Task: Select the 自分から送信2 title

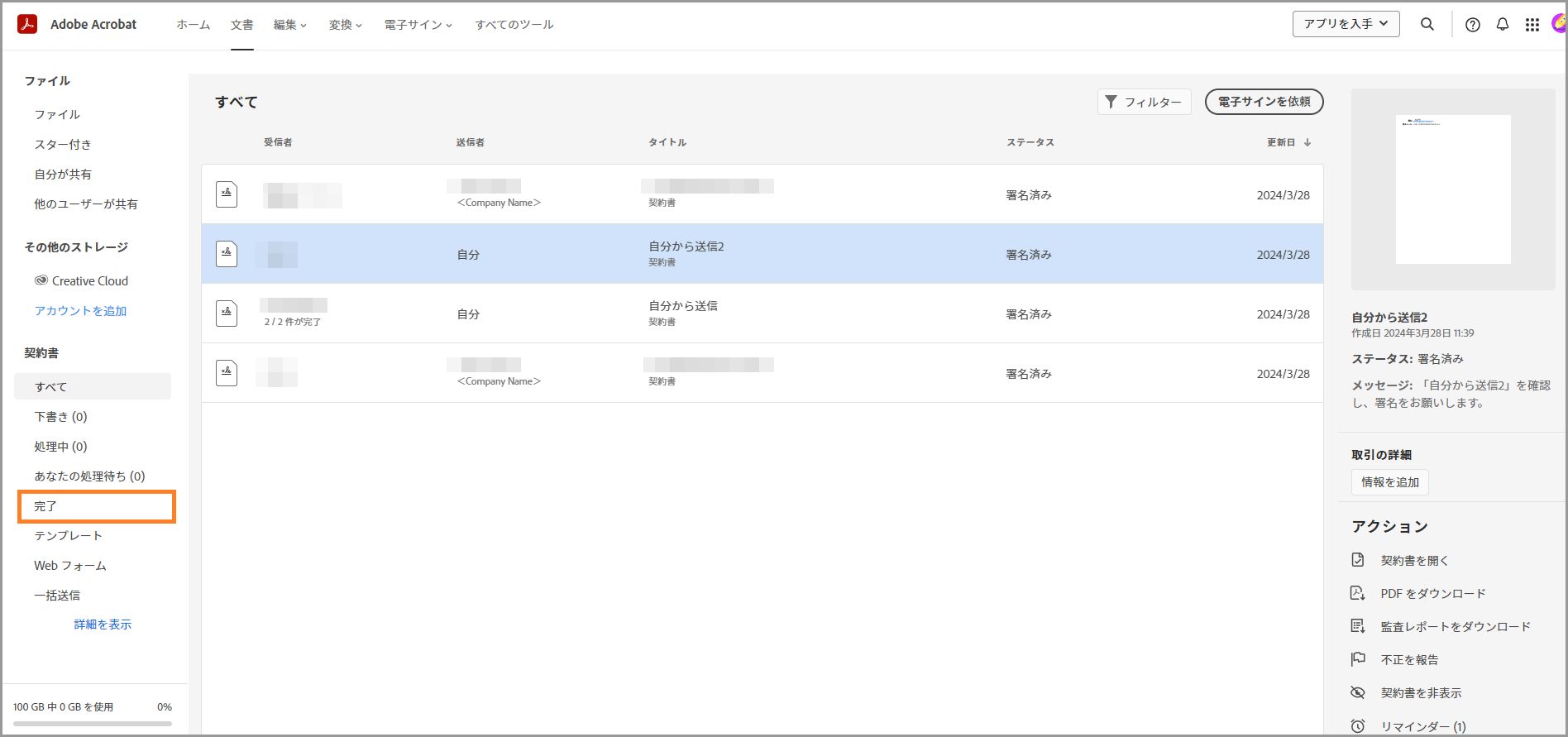Action: click(x=686, y=246)
